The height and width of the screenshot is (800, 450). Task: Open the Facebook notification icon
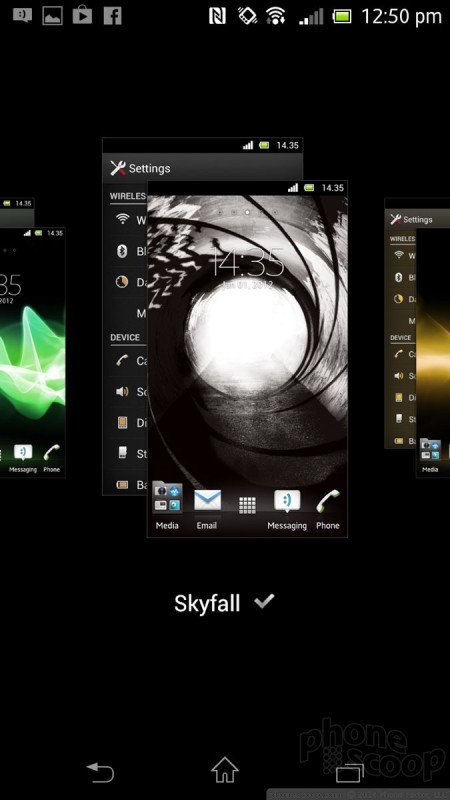point(113,16)
